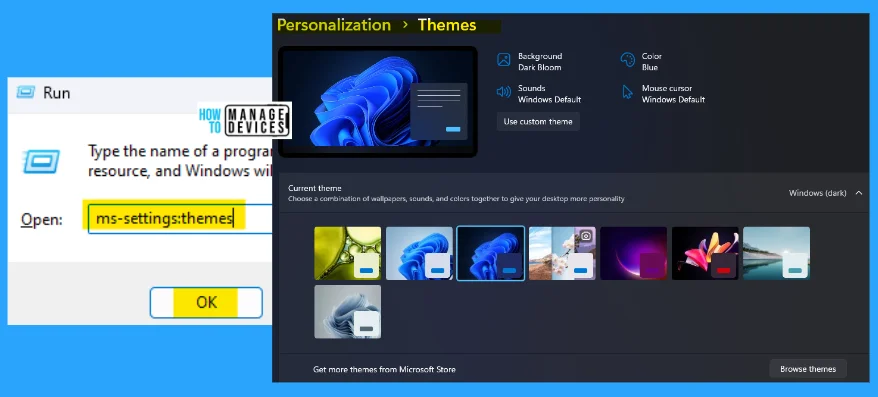
Task: Click the Themes breadcrumb title
Action: (447, 25)
